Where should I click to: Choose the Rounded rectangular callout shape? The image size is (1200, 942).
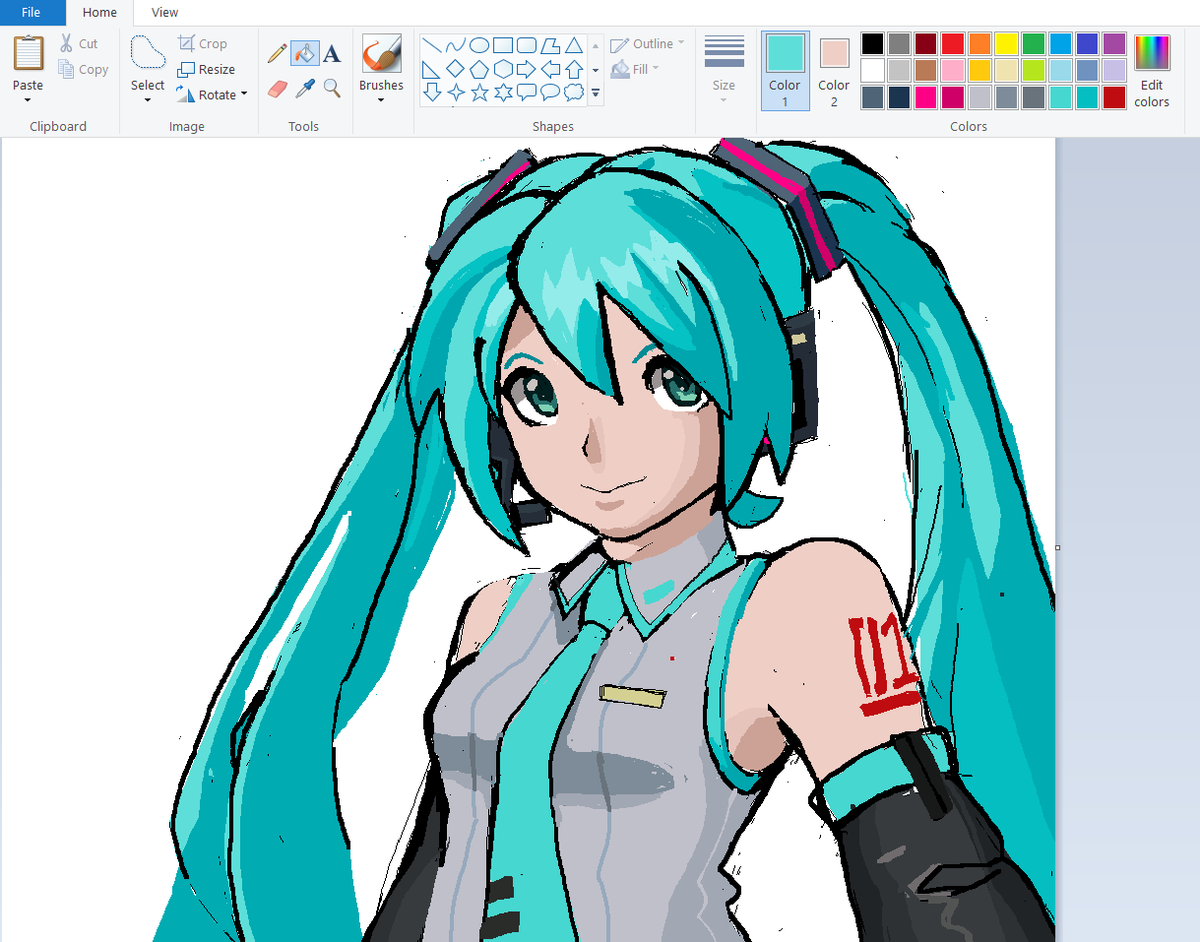click(x=527, y=93)
